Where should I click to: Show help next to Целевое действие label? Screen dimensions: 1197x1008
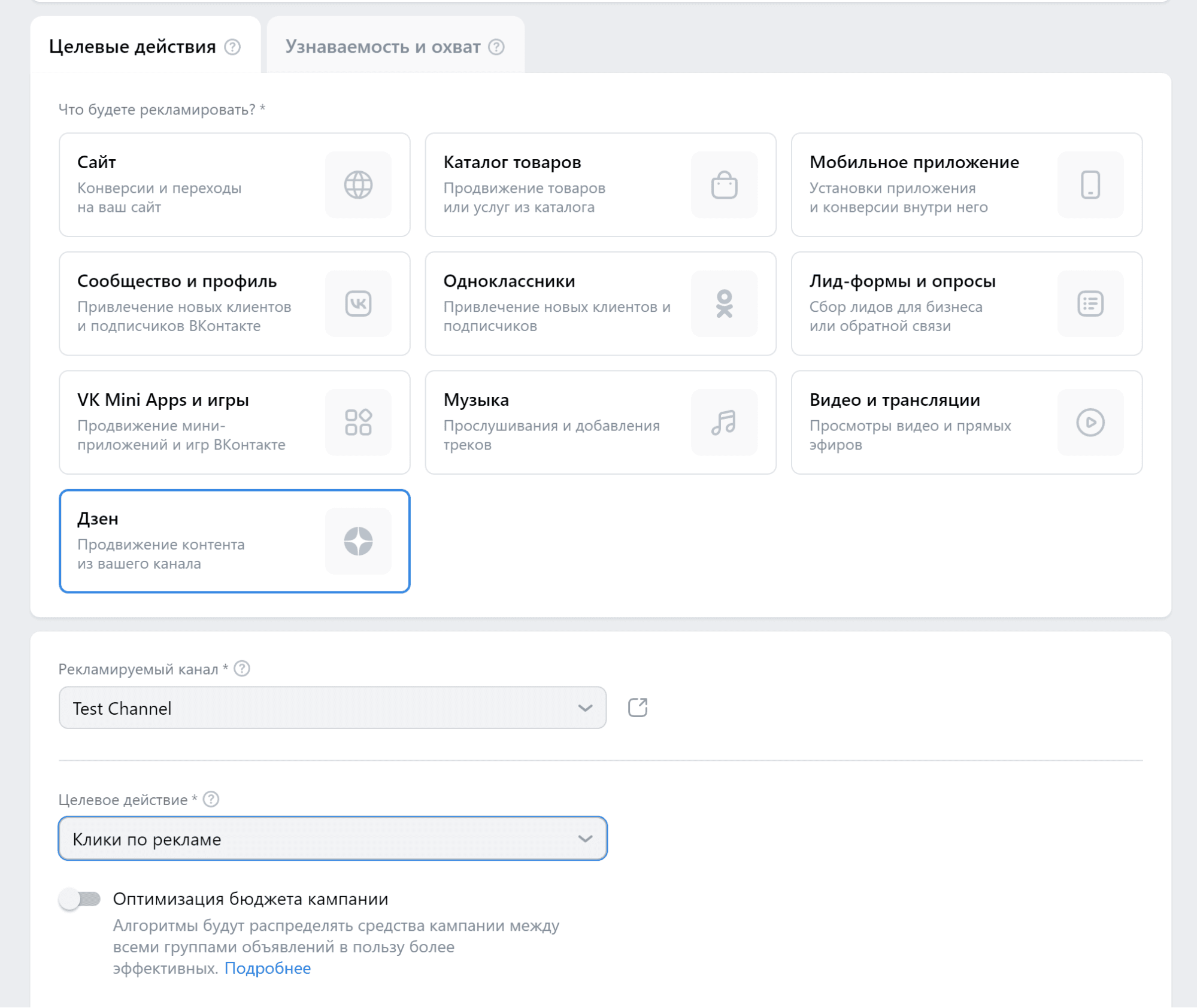pyautogui.click(x=211, y=799)
